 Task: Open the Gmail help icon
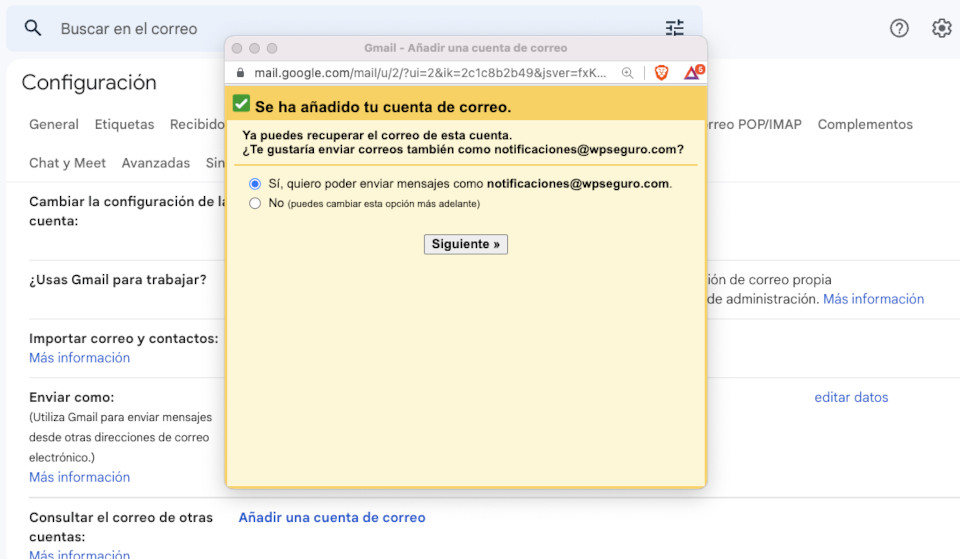click(x=899, y=28)
